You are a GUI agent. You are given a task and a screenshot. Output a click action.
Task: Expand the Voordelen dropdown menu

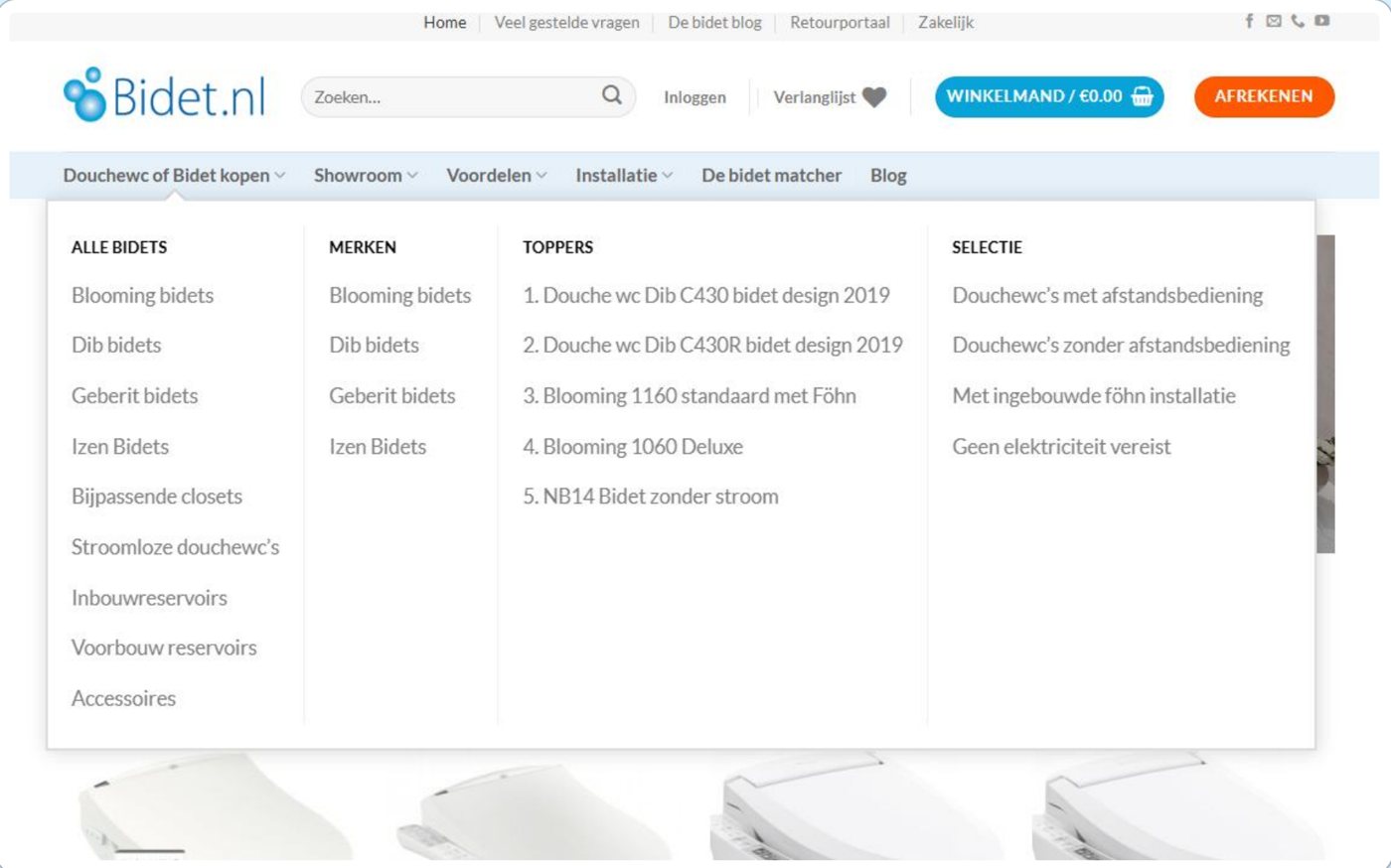[497, 176]
